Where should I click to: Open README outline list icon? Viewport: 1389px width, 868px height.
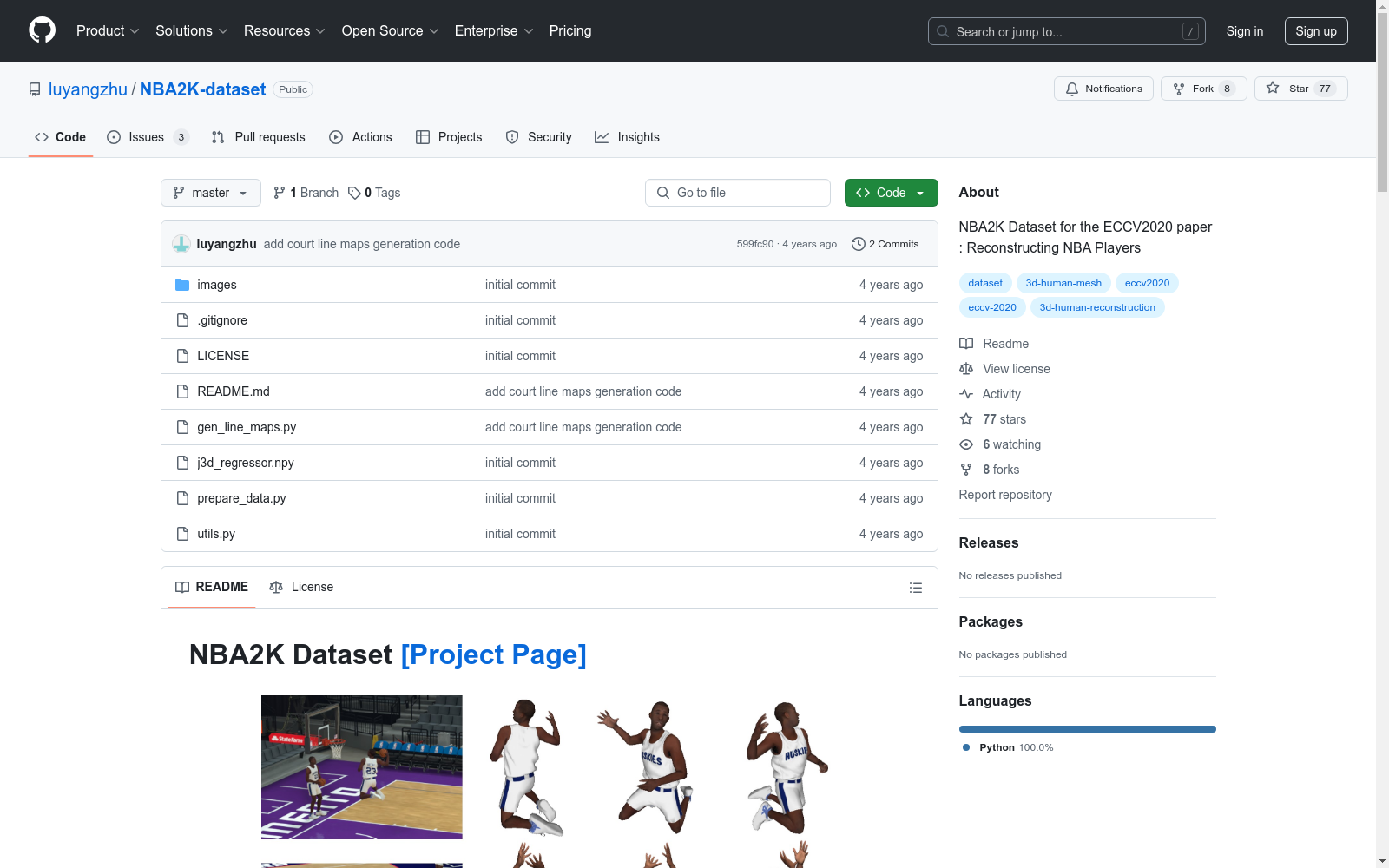(x=915, y=588)
